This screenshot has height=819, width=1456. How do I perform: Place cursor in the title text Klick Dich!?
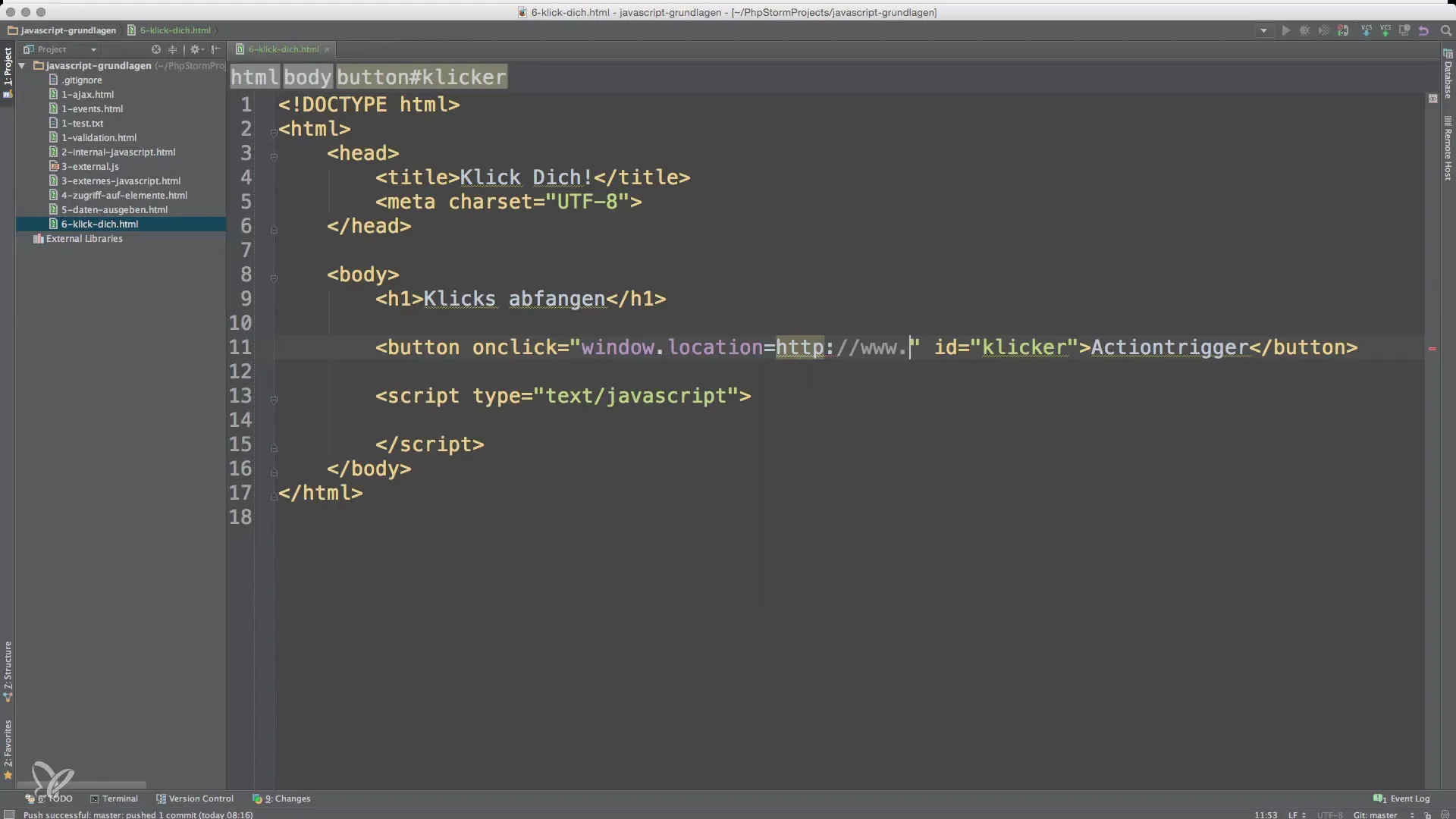(526, 177)
